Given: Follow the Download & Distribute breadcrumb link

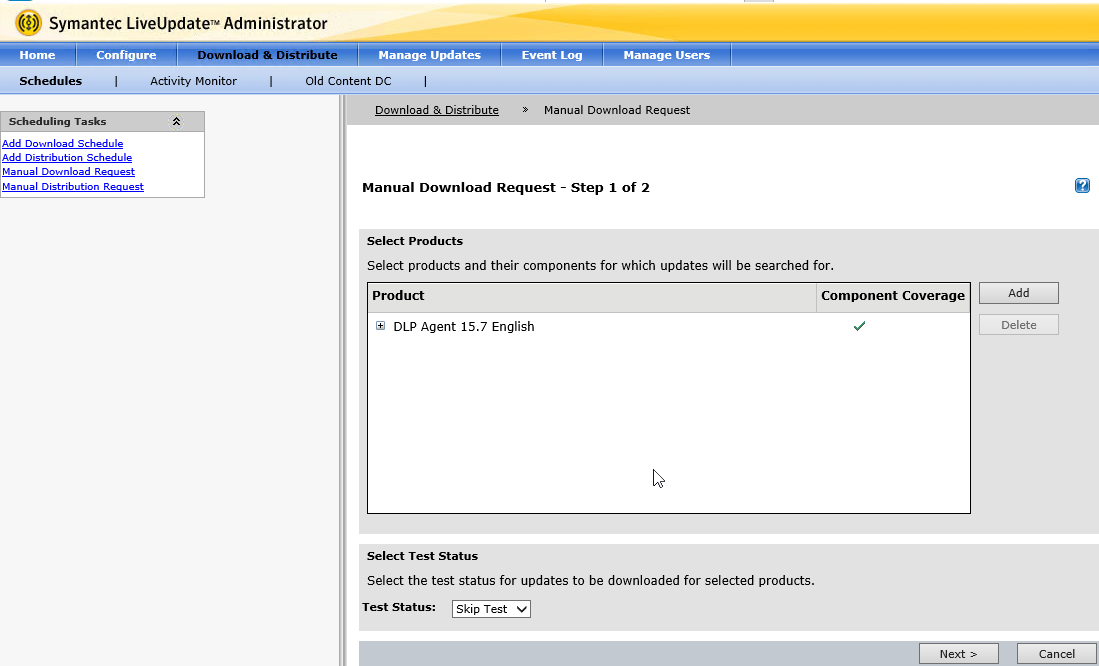Looking at the screenshot, I should tap(437, 110).
